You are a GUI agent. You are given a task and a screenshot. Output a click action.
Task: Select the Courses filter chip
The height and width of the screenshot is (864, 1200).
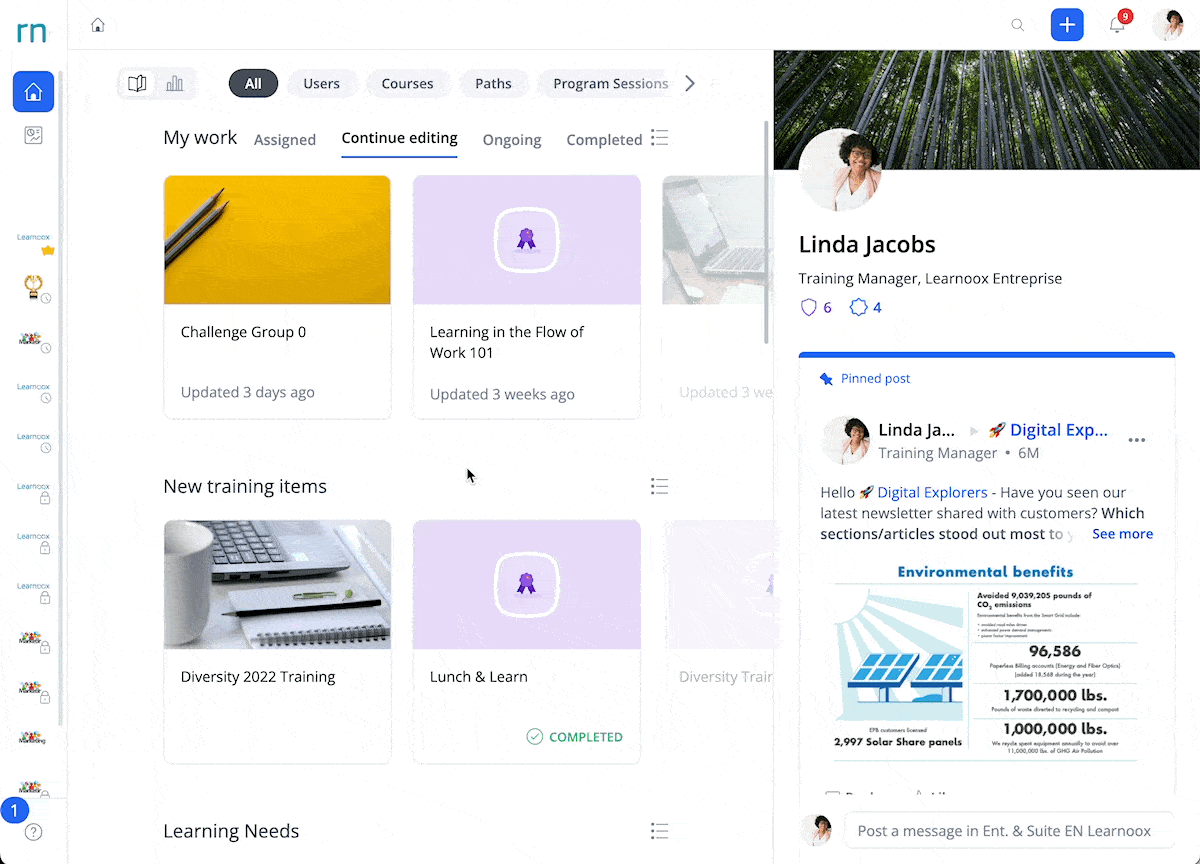[407, 84]
